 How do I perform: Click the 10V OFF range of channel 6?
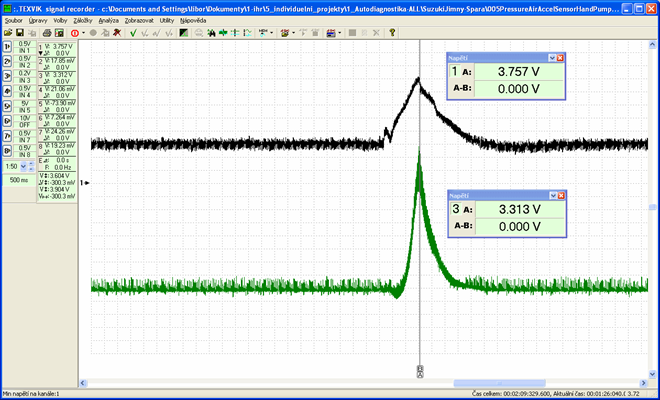point(25,122)
